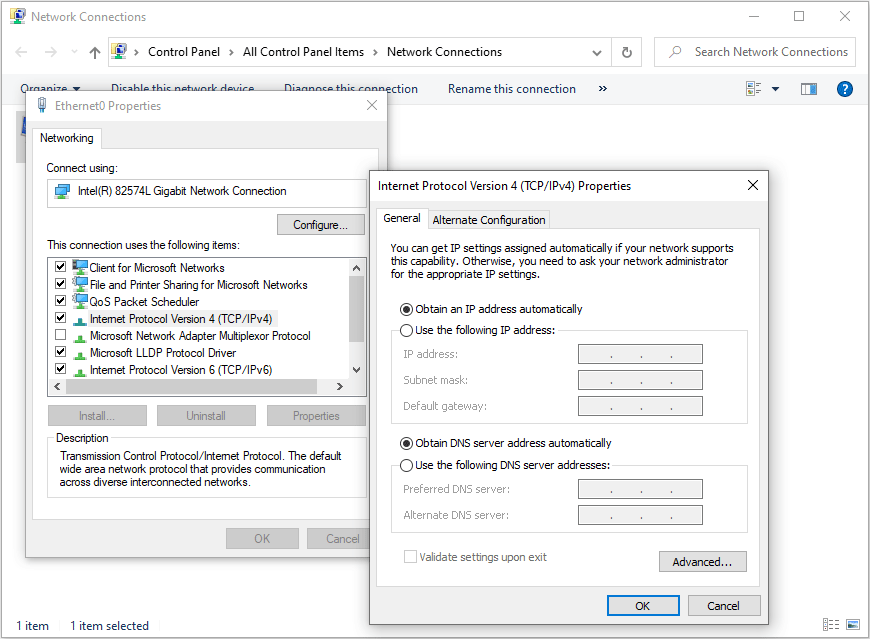Go to Control Panel breadcrumb
The width and height of the screenshot is (870, 639).
(184, 52)
